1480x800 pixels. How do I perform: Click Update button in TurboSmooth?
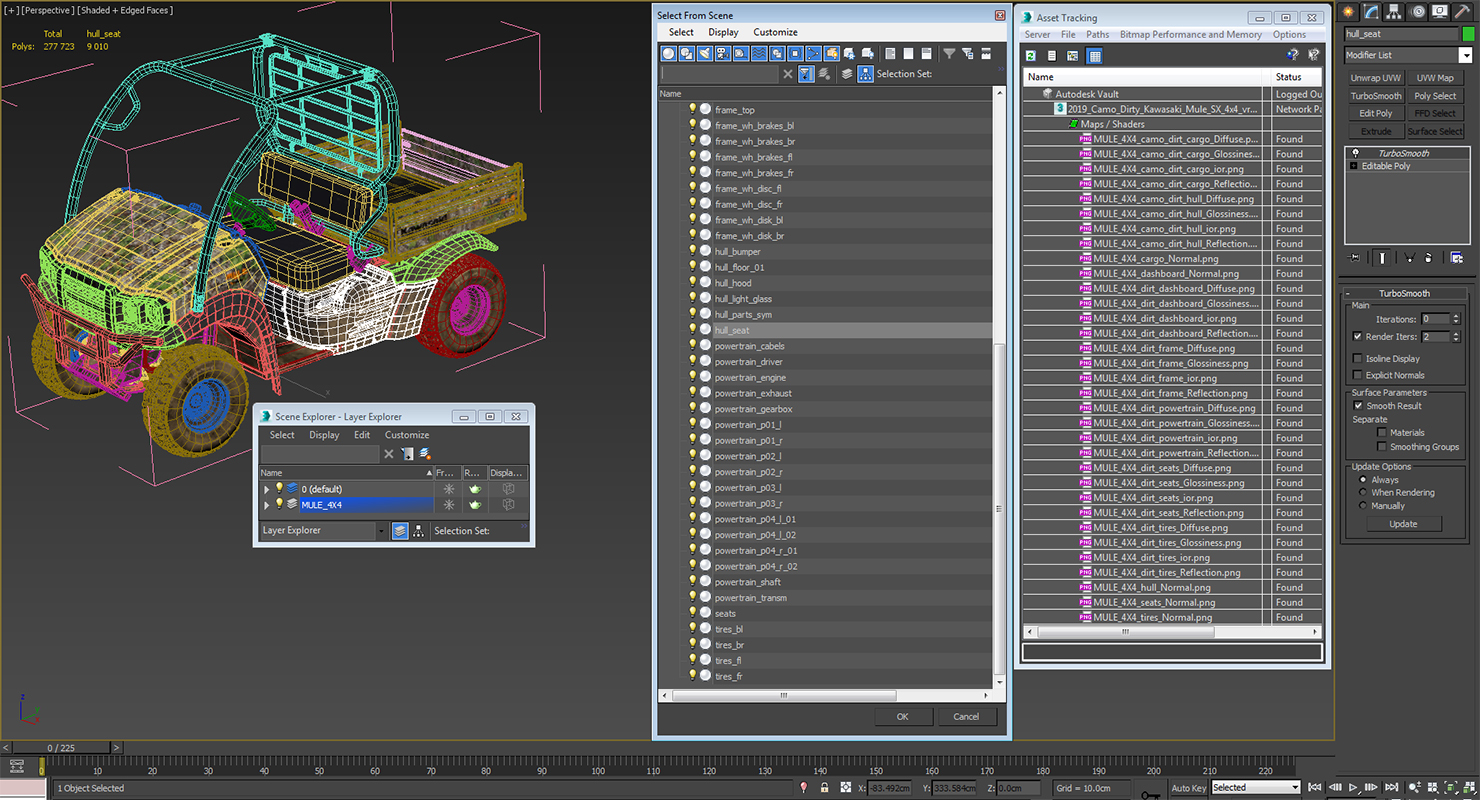(1403, 524)
